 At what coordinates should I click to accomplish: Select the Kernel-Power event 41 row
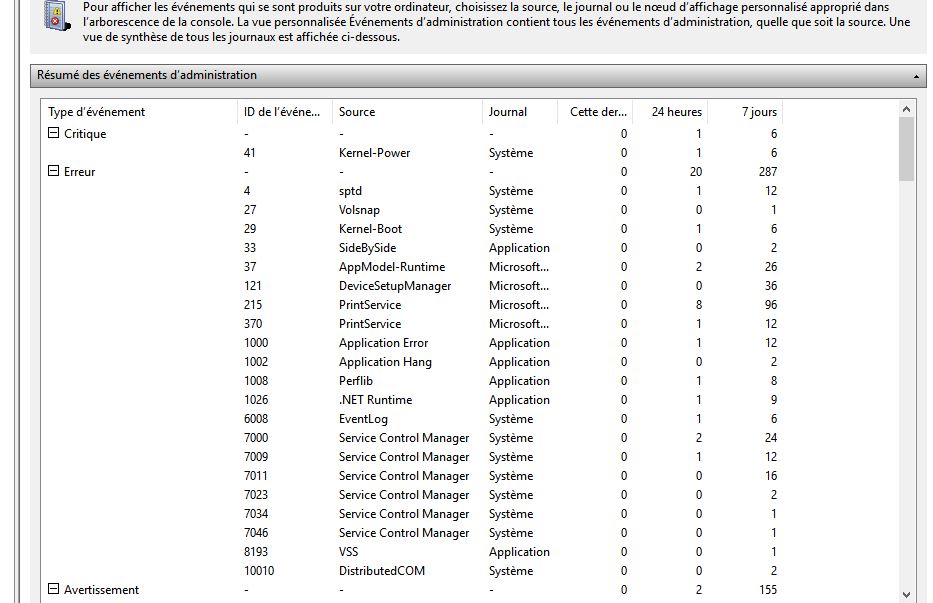pyautogui.click(x=412, y=152)
